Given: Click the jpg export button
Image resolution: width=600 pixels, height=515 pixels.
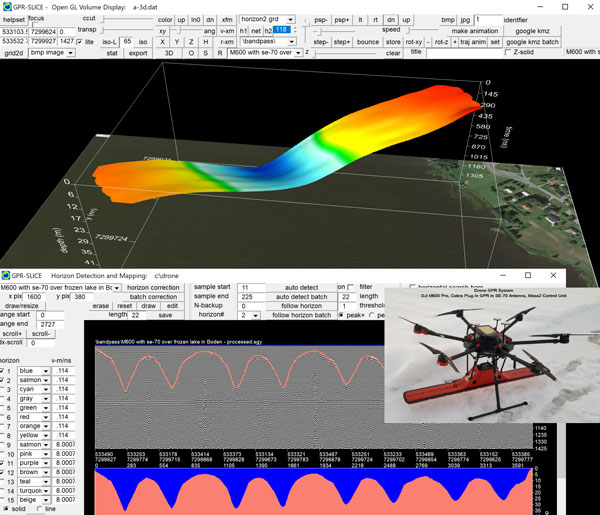Looking at the screenshot, I should tap(464, 20).
